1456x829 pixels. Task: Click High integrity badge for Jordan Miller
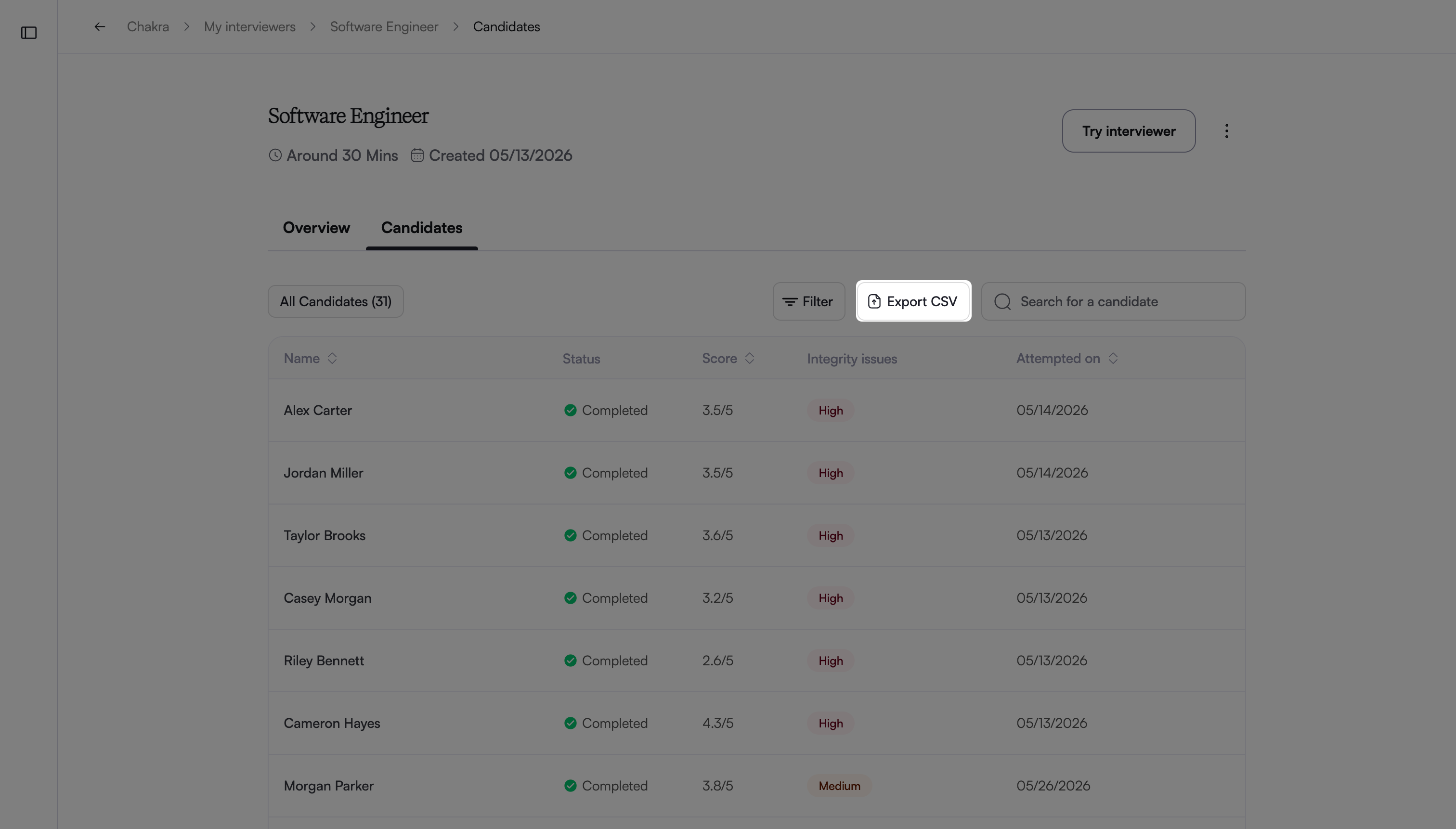pyautogui.click(x=830, y=473)
